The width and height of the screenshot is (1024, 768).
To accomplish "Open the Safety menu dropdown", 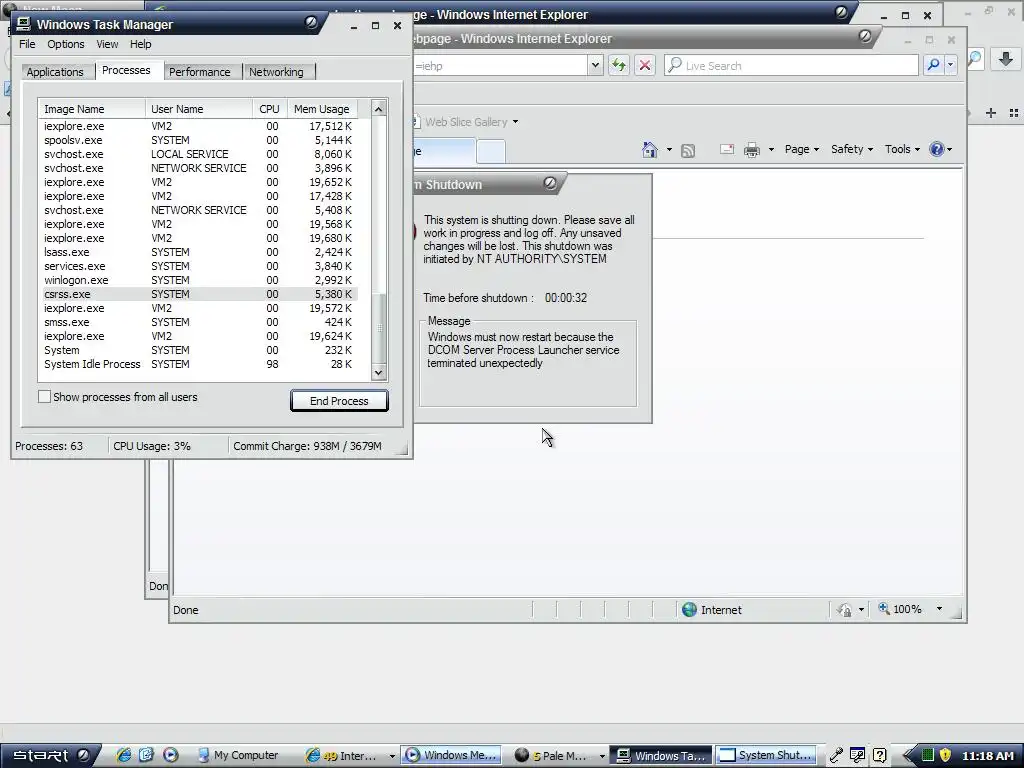I will click(x=852, y=149).
